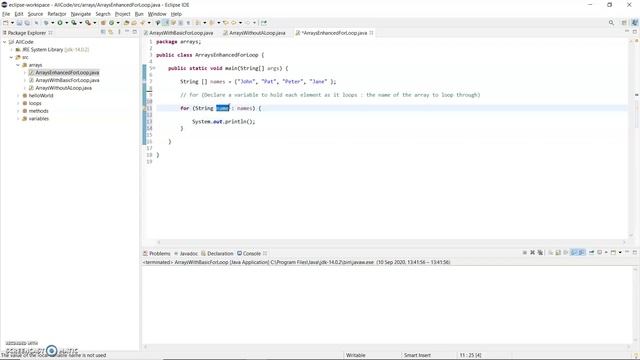Click the green Run button in toolbar
This screenshot has height=360, width=640.
click(60, 23)
